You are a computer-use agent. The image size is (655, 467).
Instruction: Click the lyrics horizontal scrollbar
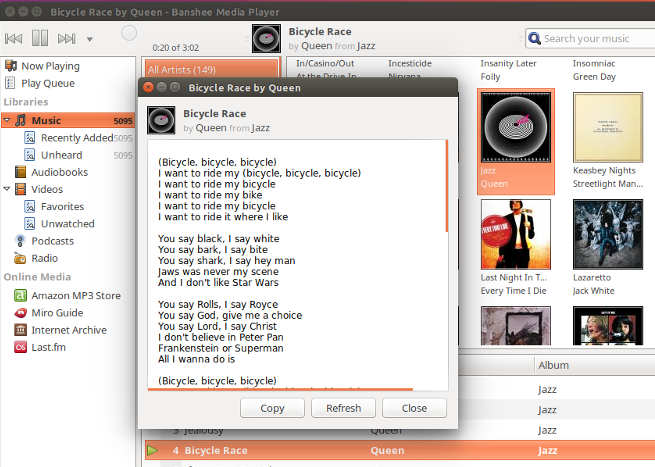280,389
